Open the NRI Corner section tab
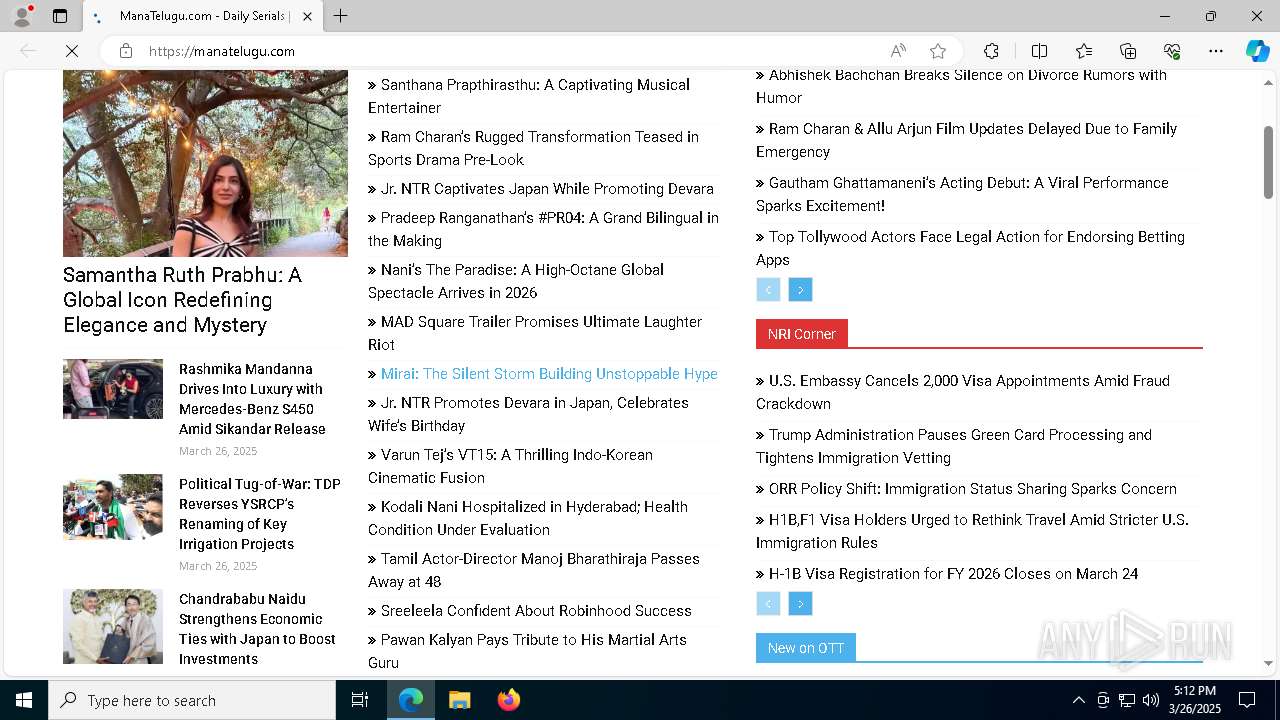1280x720 pixels. 802,334
